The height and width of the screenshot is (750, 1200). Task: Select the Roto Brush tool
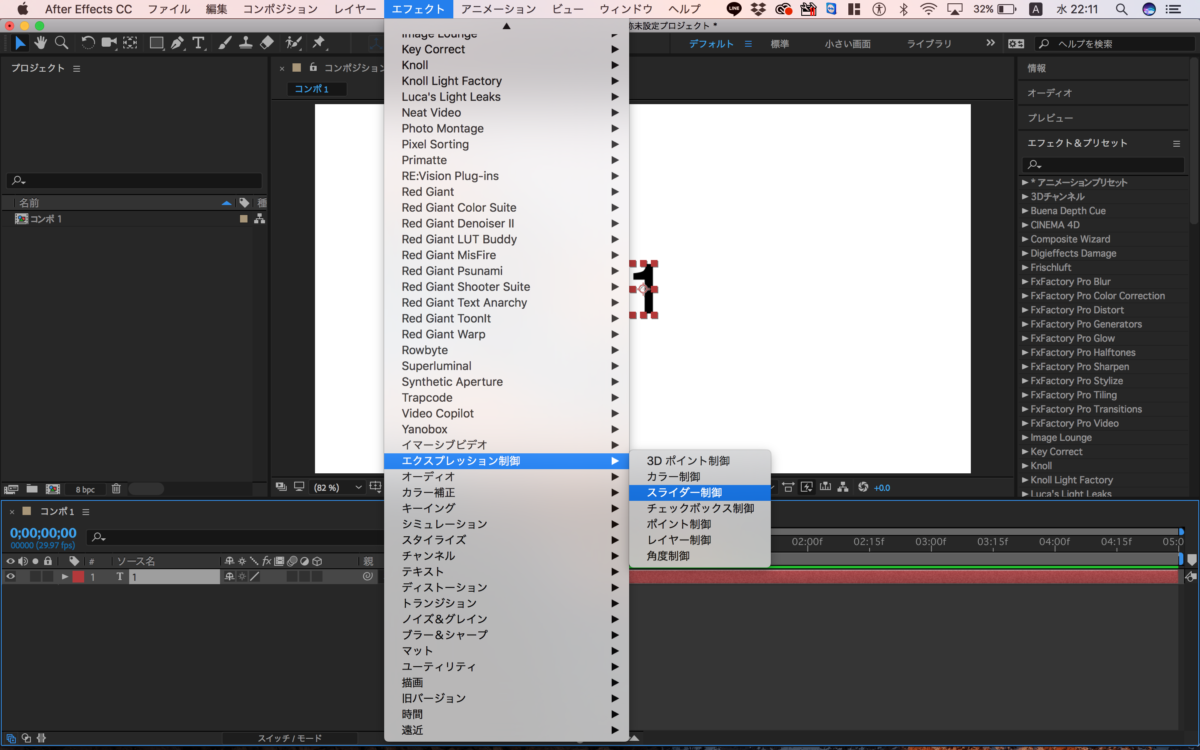pyautogui.click(x=294, y=43)
